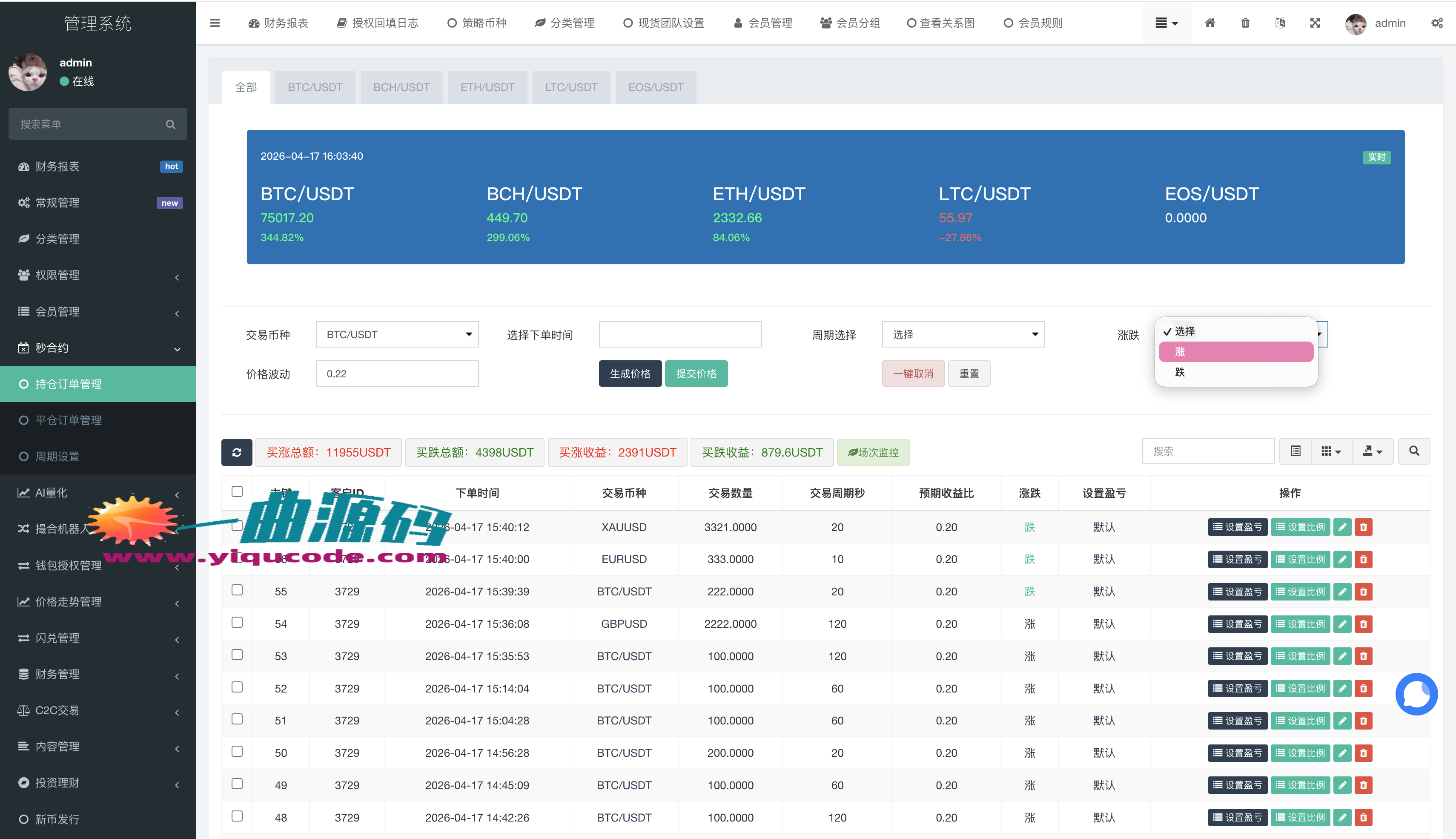
Task: Expand the 周期选择 select dropdown
Action: tap(963, 334)
